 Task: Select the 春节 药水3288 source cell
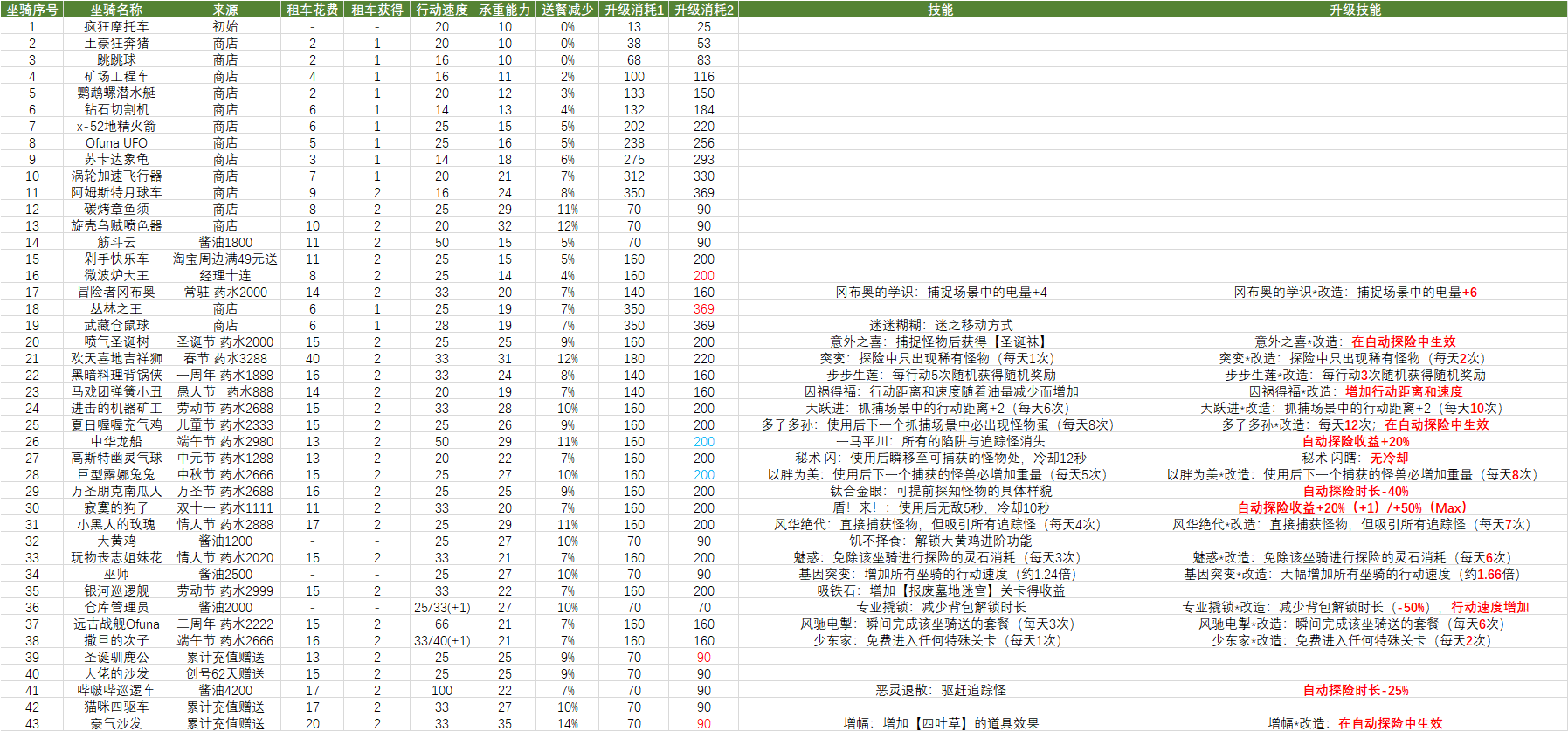pyautogui.click(x=225, y=358)
